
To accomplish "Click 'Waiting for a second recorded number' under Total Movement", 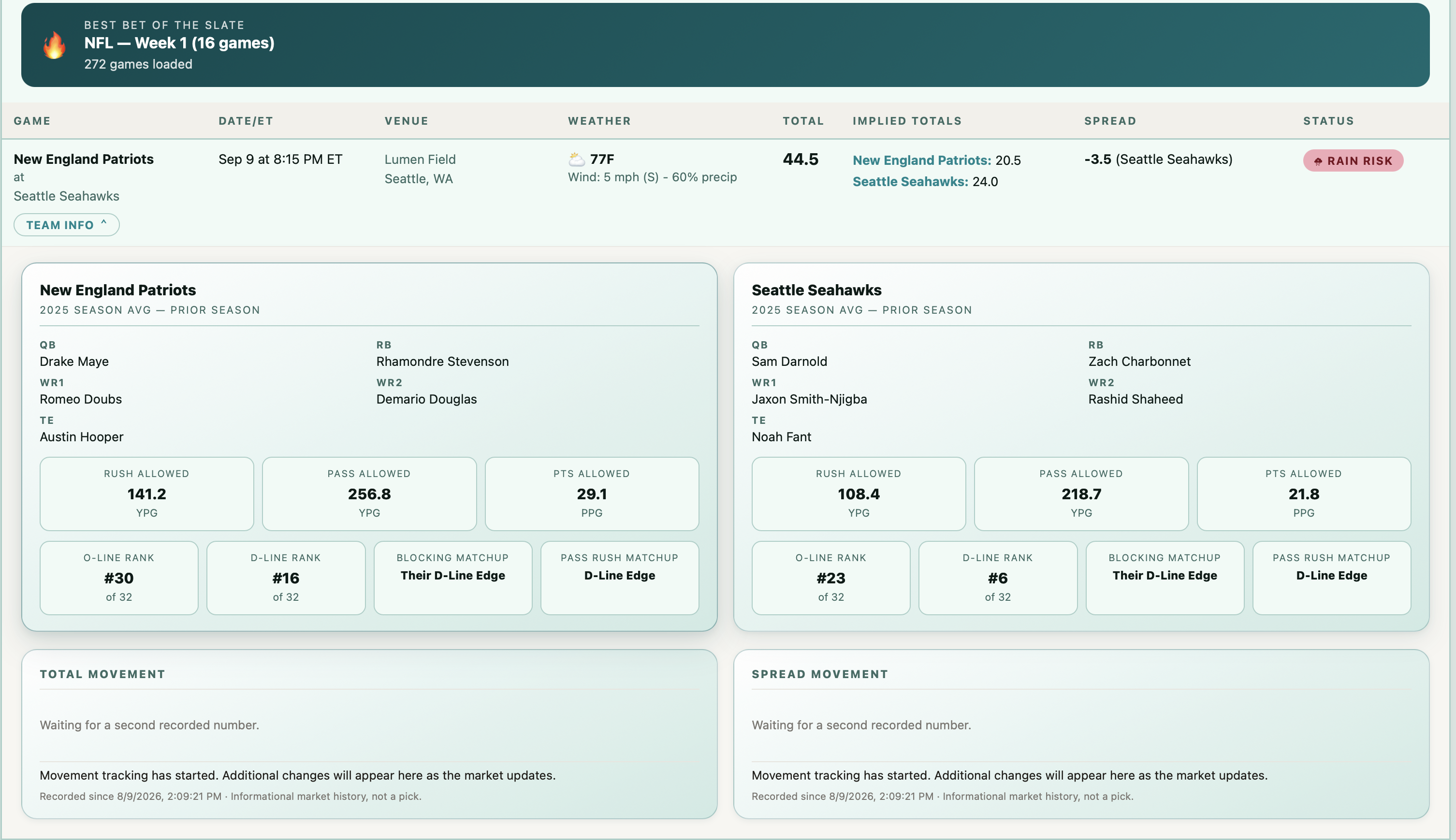I will point(149,725).
